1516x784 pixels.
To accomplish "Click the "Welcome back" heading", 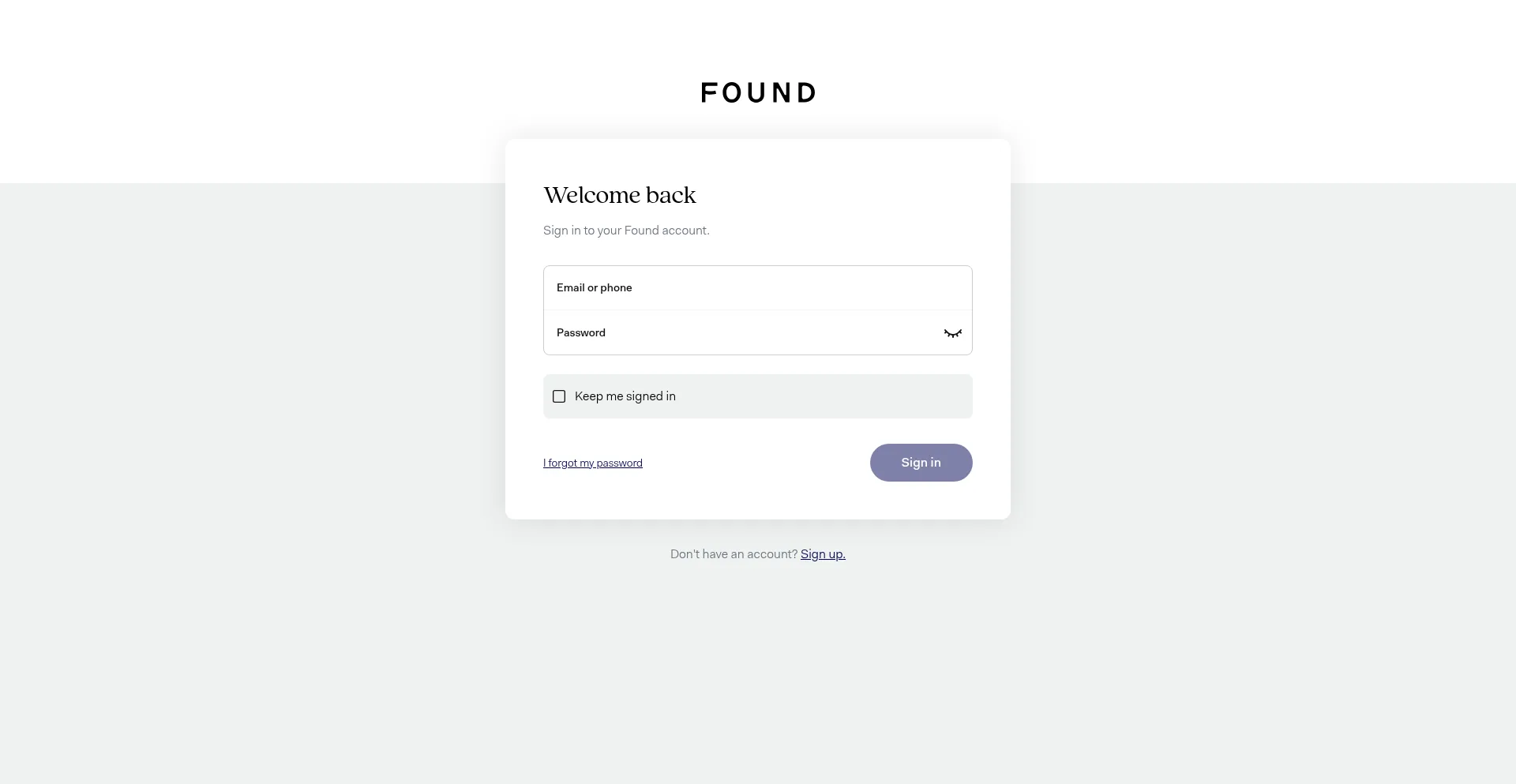I will tap(620, 195).
